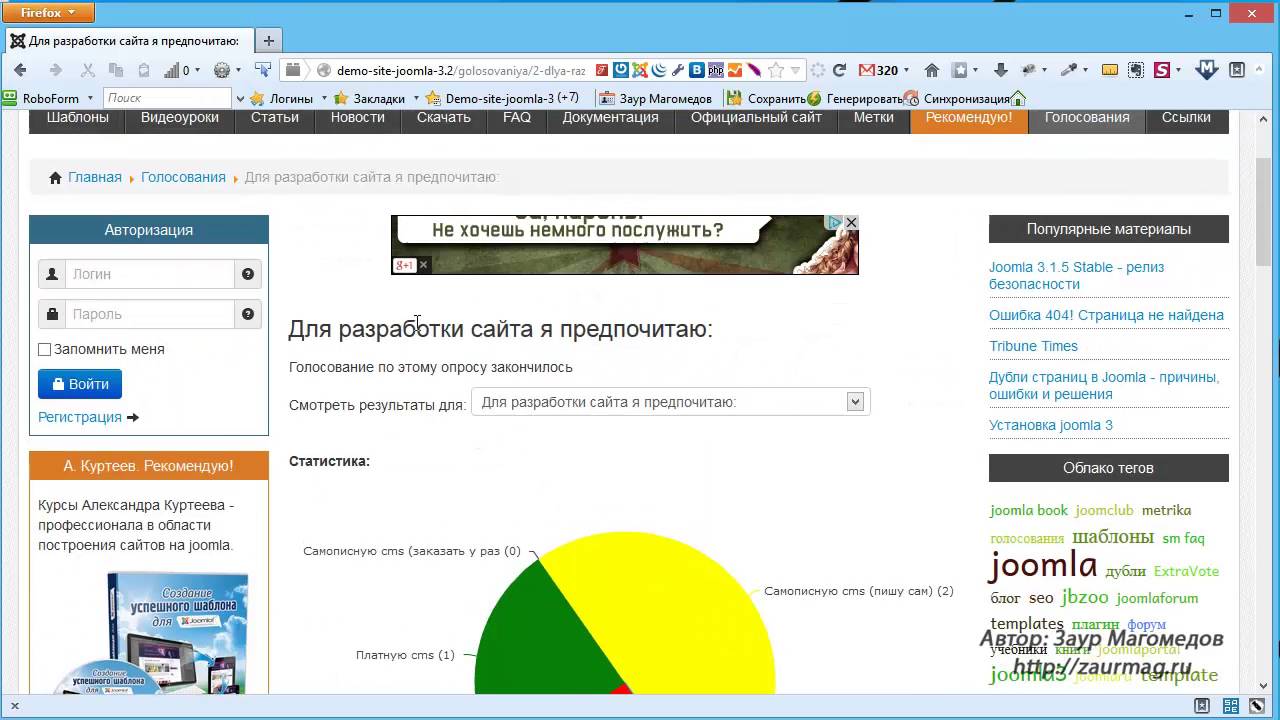The width and height of the screenshot is (1280, 720).
Task: Click the signal bars rank icon
Action: coord(171,70)
